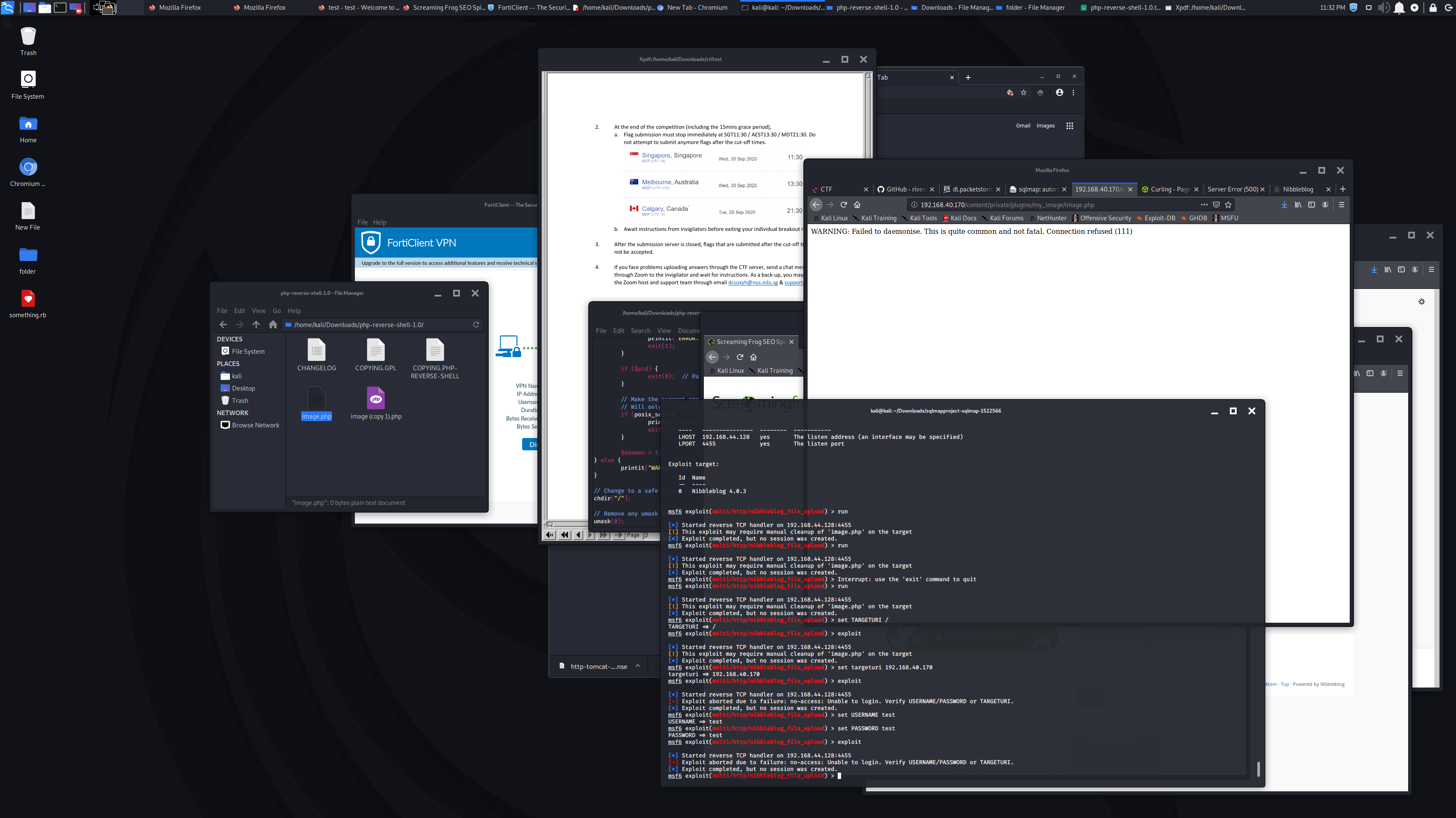Viewport: 1456px width, 818px height.
Task: Open Firefox hamburger menu in main window
Action: (1341, 205)
